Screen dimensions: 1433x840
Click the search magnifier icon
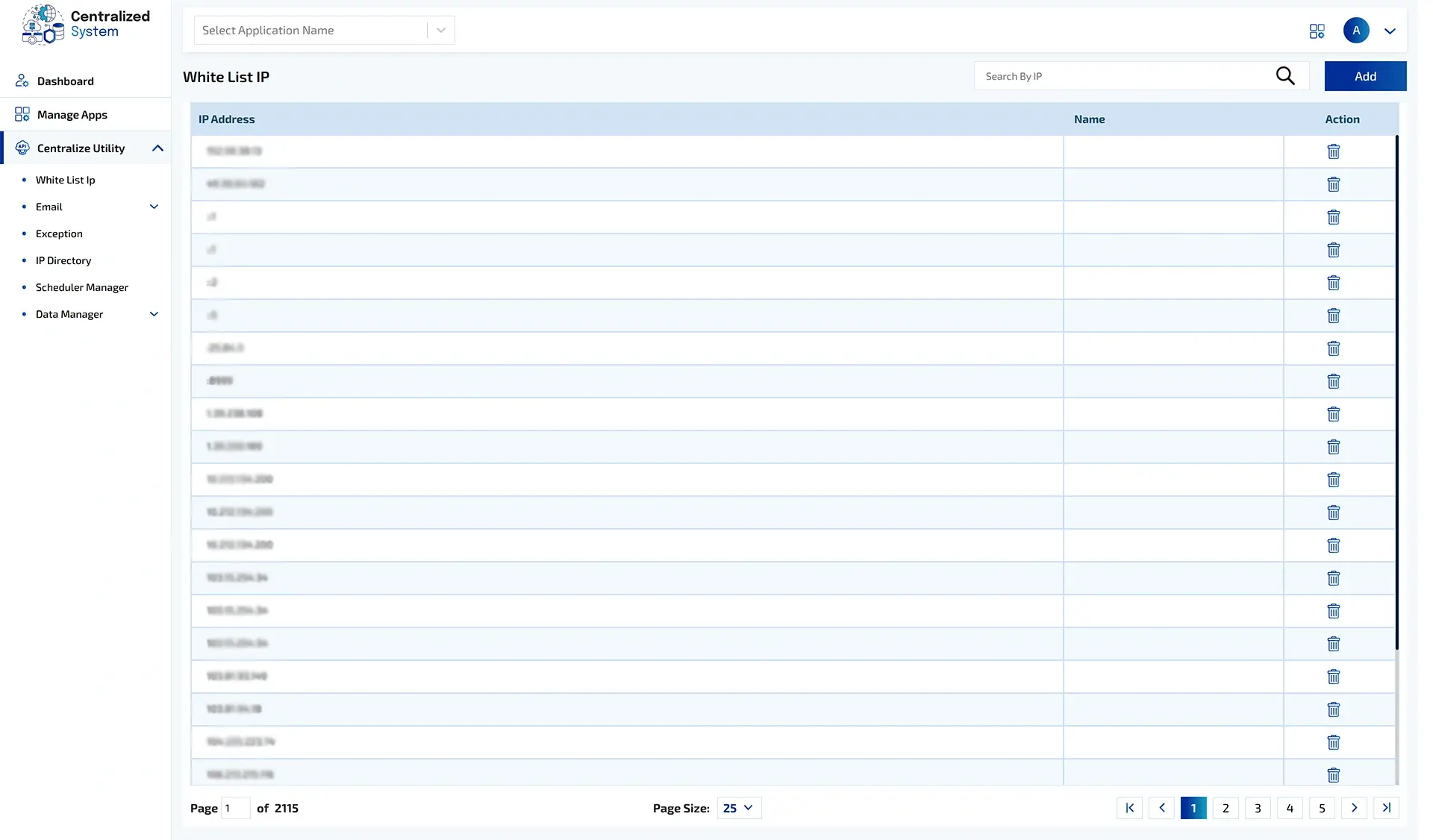1284,76
